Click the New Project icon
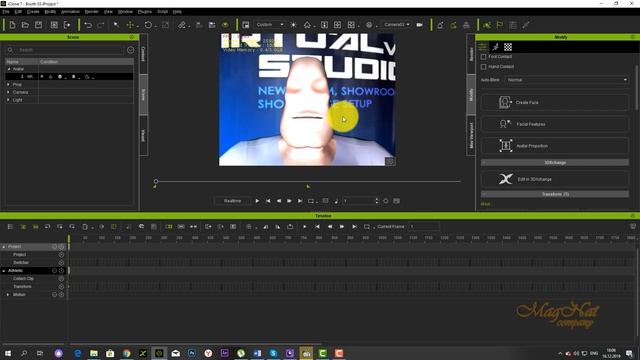 click(12, 25)
